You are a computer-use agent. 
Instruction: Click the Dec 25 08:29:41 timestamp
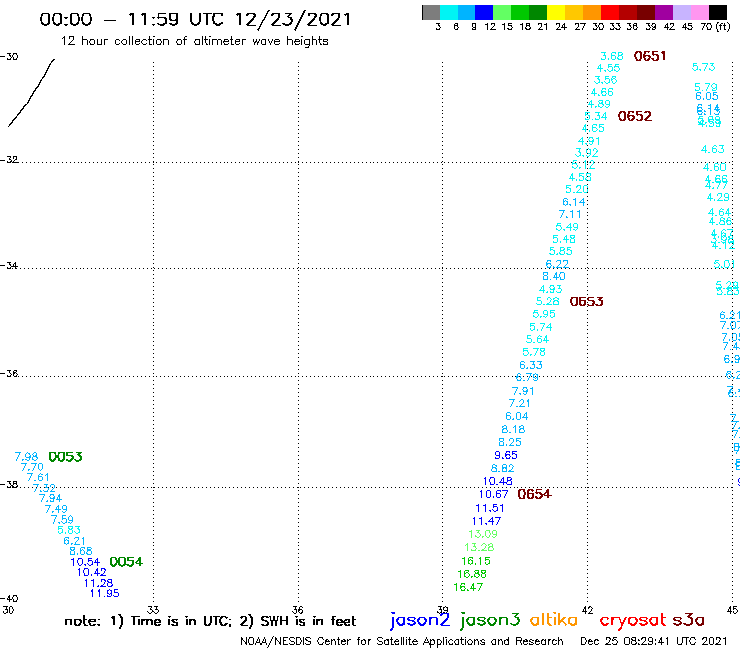654,641
